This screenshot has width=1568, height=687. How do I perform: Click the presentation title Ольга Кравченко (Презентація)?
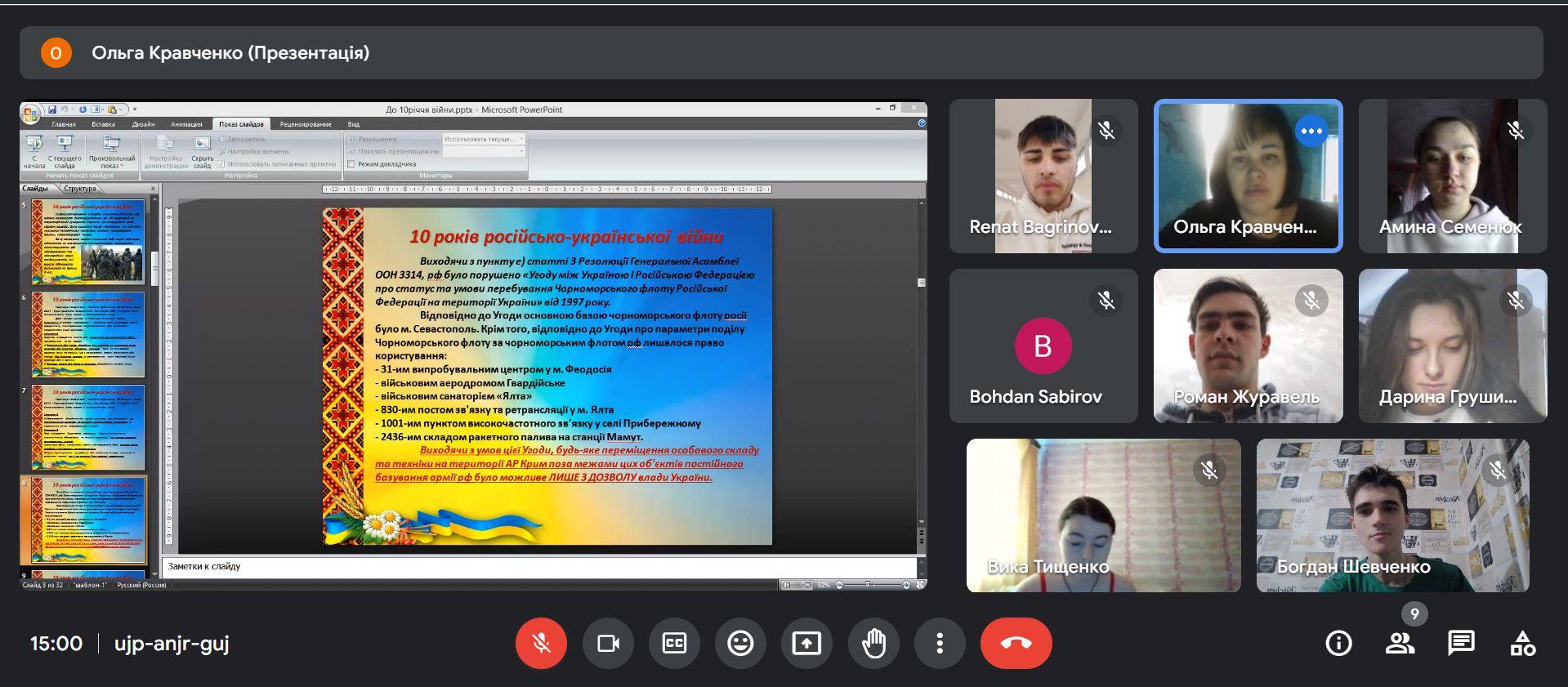[230, 53]
